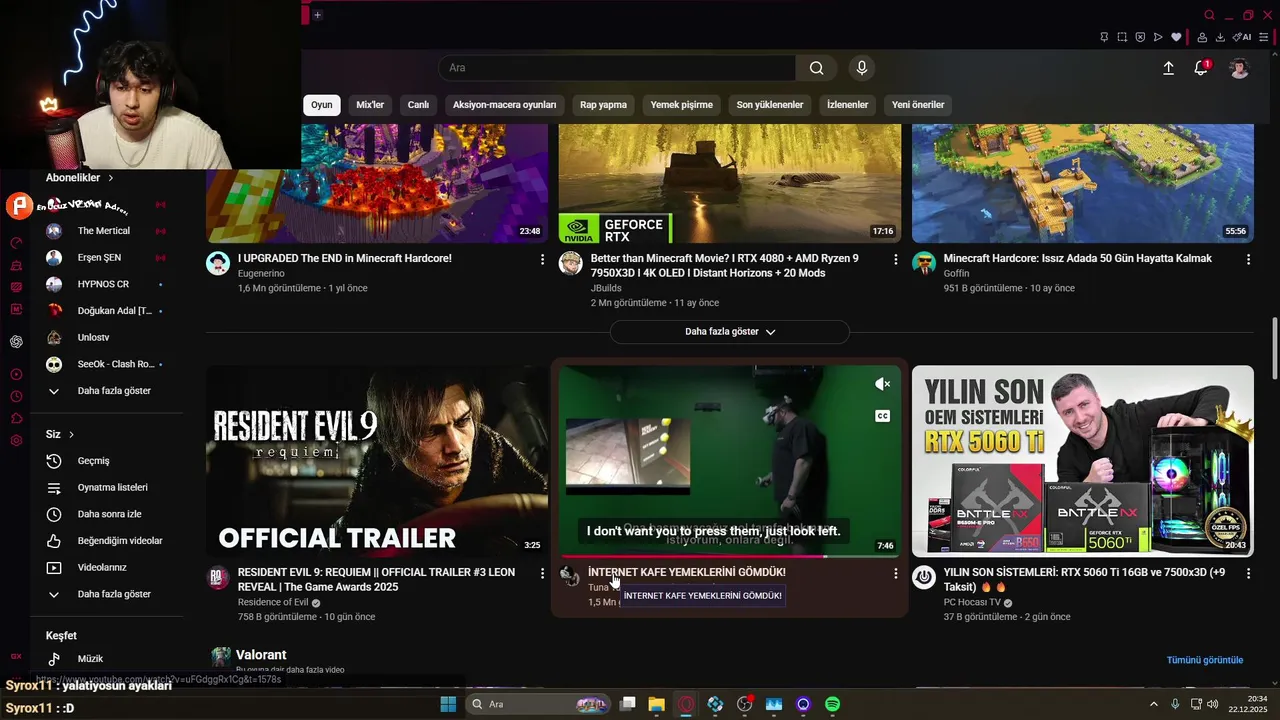Select the Son yüklenenler chip
Viewport: 1280px width, 720px height.
pos(770,105)
